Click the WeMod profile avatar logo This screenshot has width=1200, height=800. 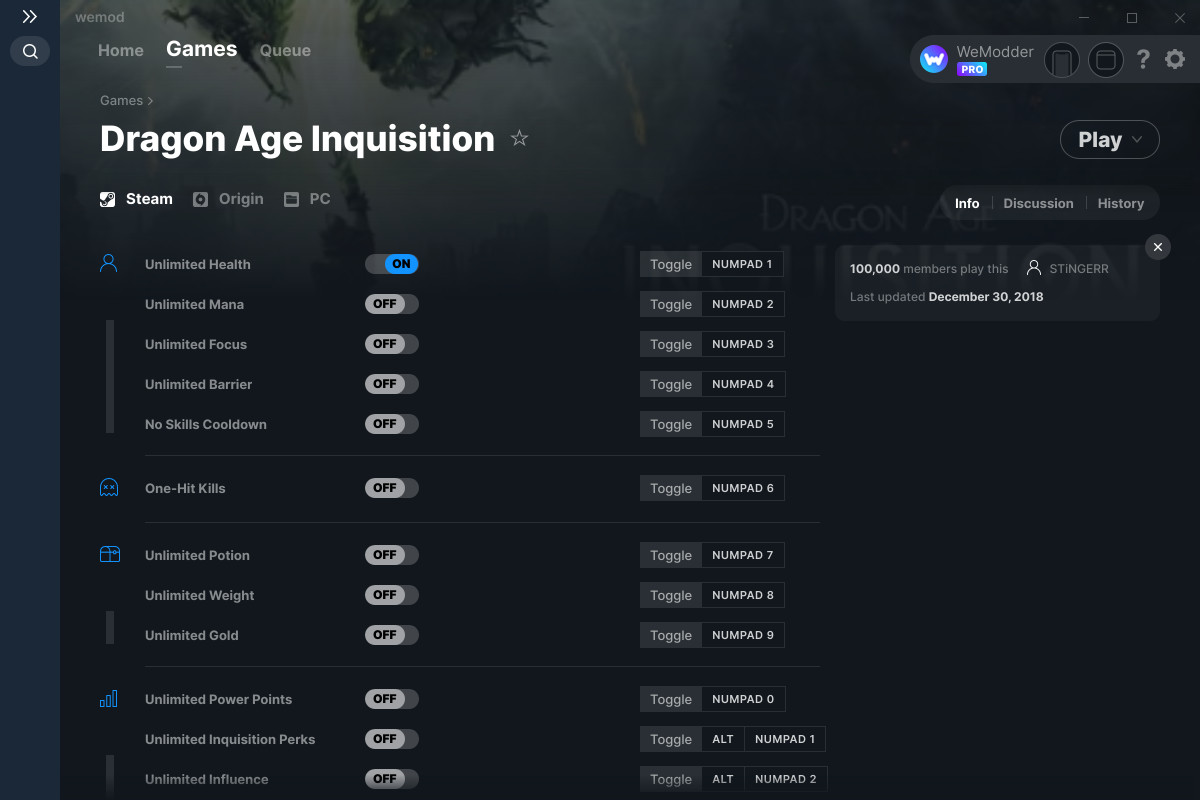934,60
